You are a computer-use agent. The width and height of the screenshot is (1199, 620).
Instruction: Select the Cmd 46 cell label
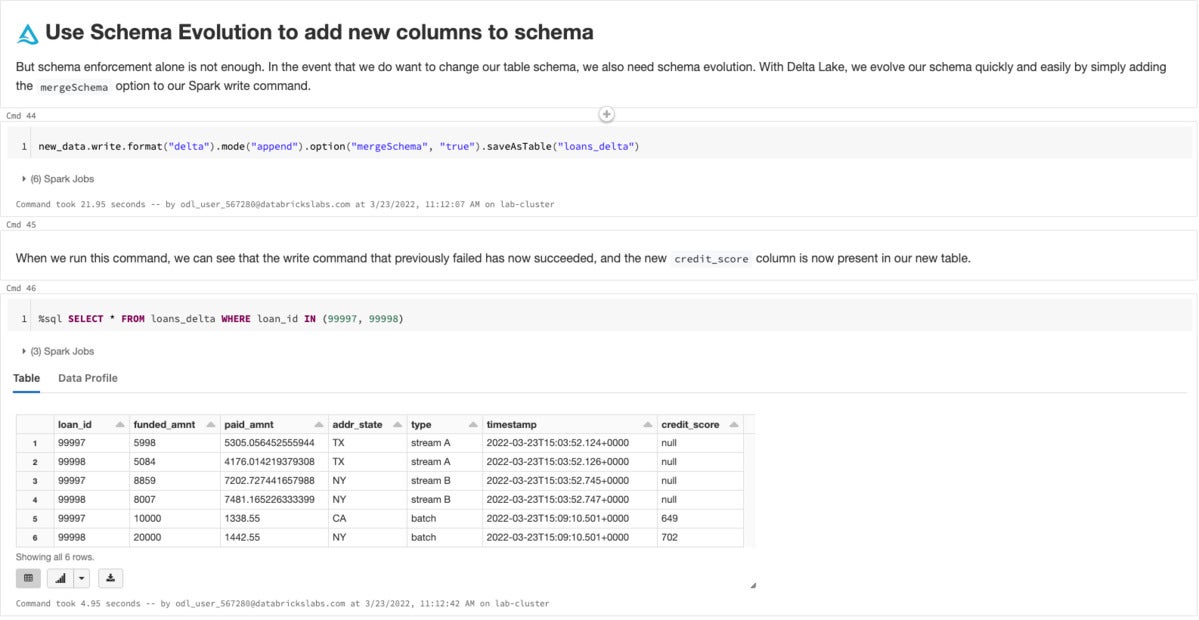(x=21, y=288)
